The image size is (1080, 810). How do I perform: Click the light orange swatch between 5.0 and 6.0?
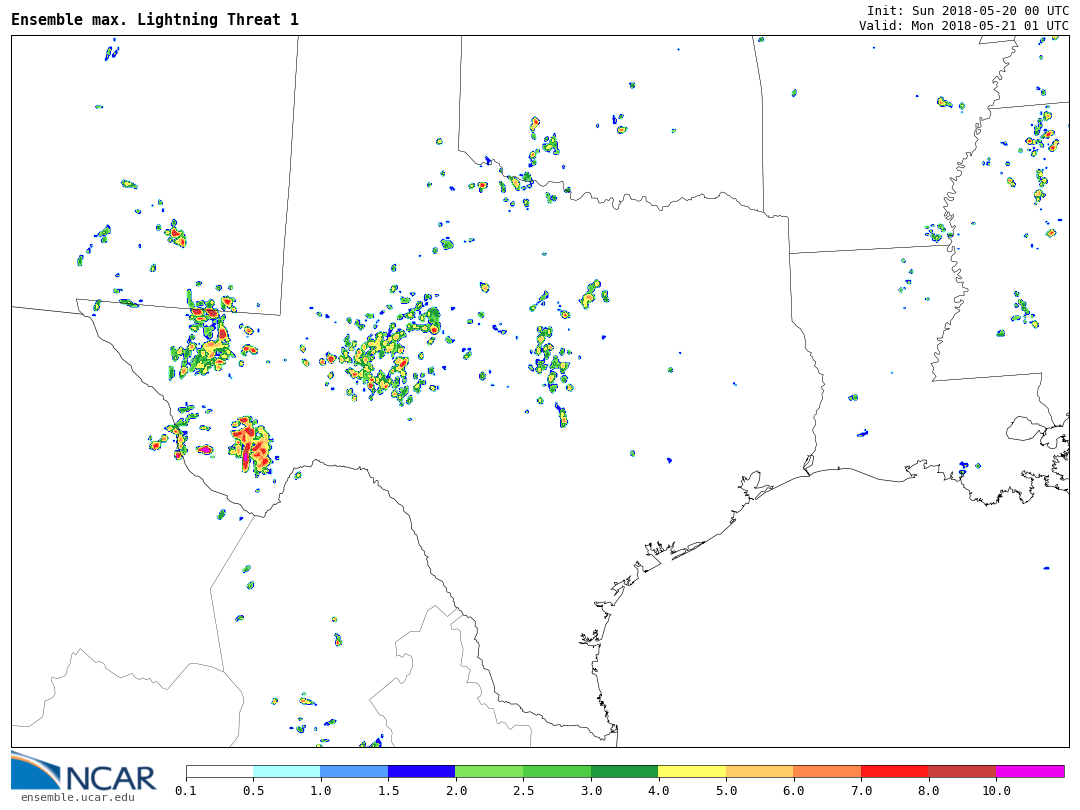tap(760, 772)
